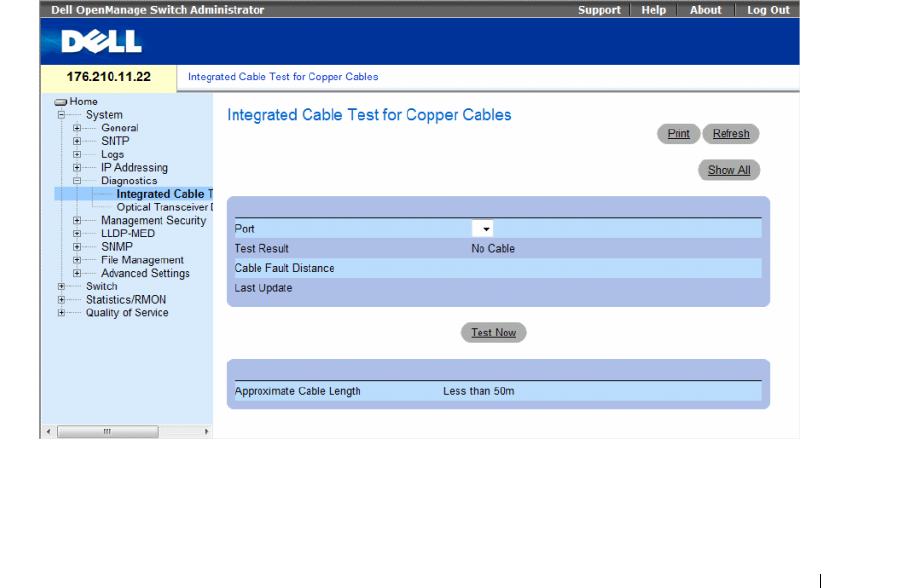This screenshot has width=900, height=588.
Task: Select File Management in the tree
Action: click(142, 260)
